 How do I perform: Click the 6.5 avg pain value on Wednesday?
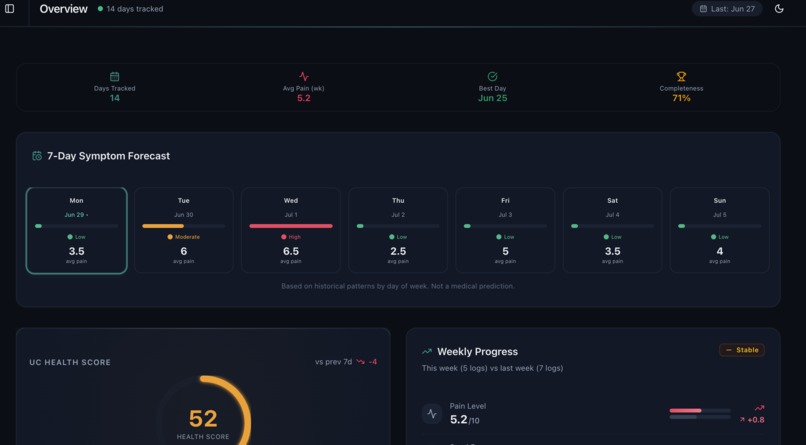point(291,251)
